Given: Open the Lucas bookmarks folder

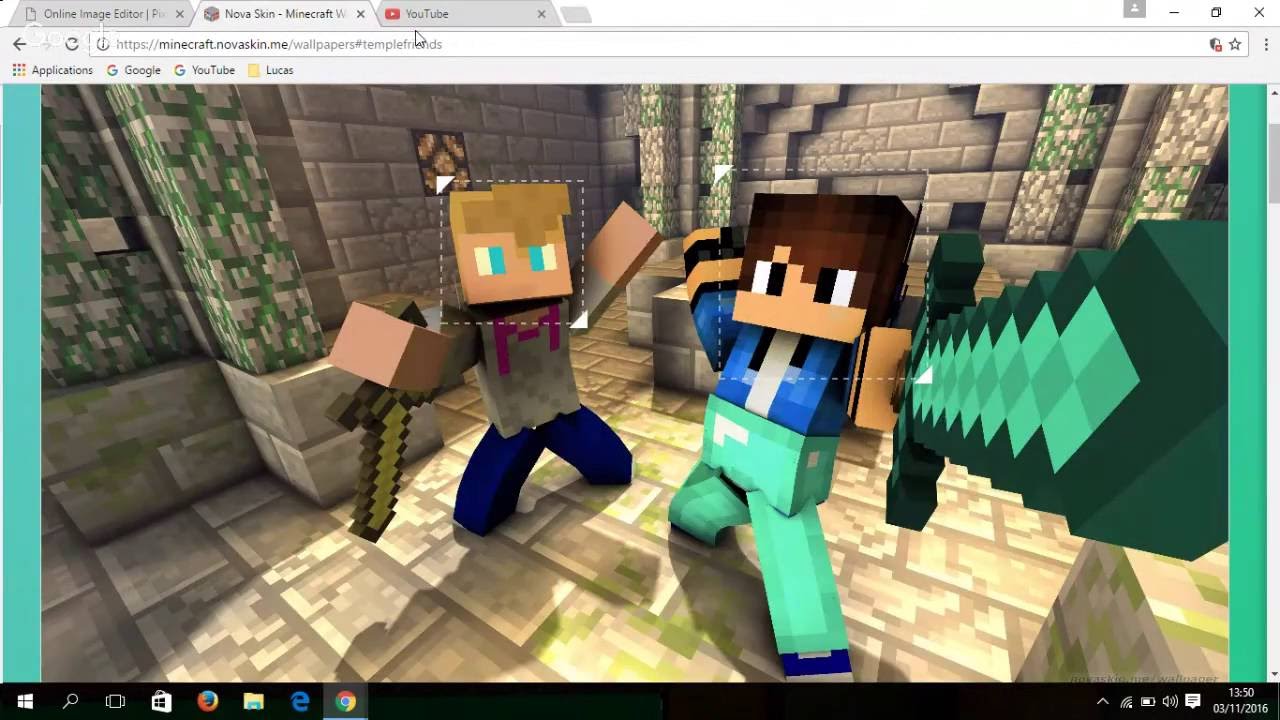Looking at the screenshot, I should pos(270,70).
